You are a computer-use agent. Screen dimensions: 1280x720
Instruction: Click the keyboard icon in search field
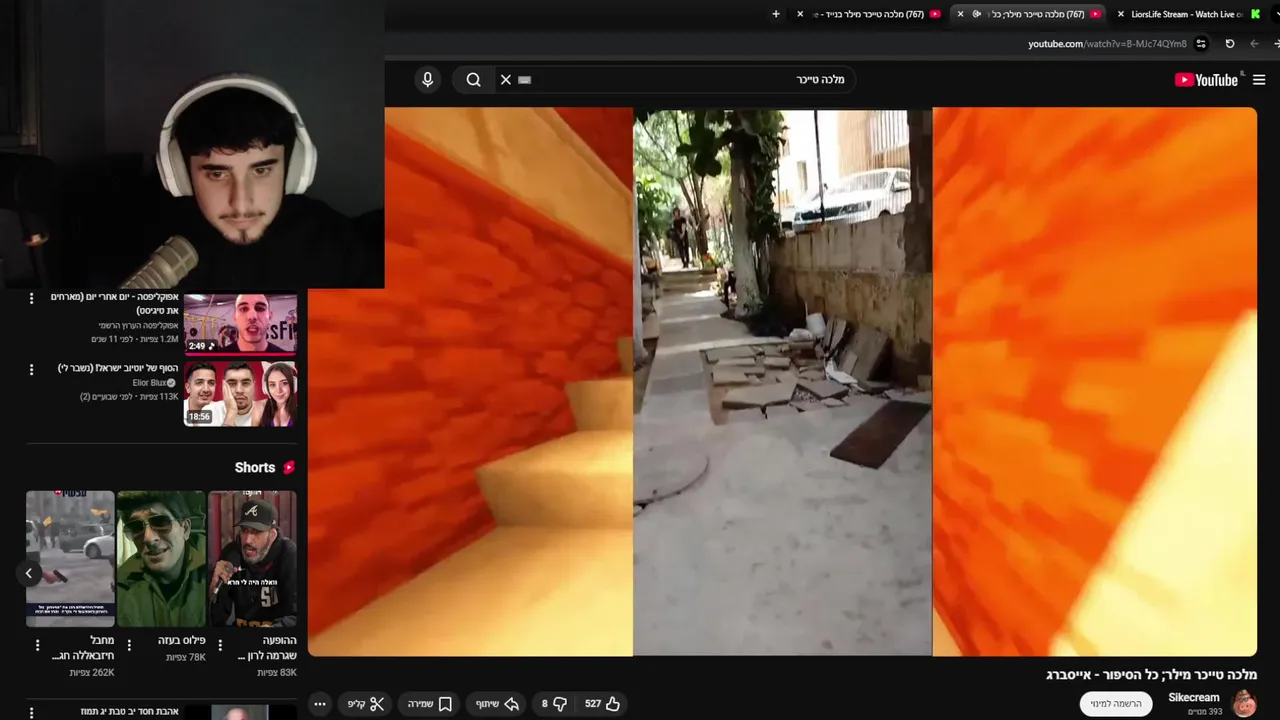pos(525,80)
